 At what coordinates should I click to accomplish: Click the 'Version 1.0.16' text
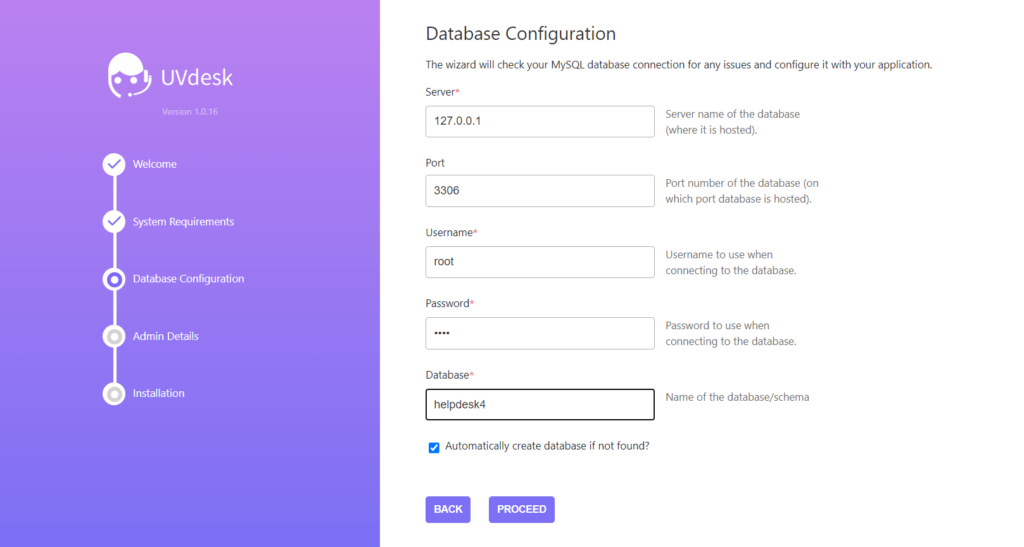[190, 112]
